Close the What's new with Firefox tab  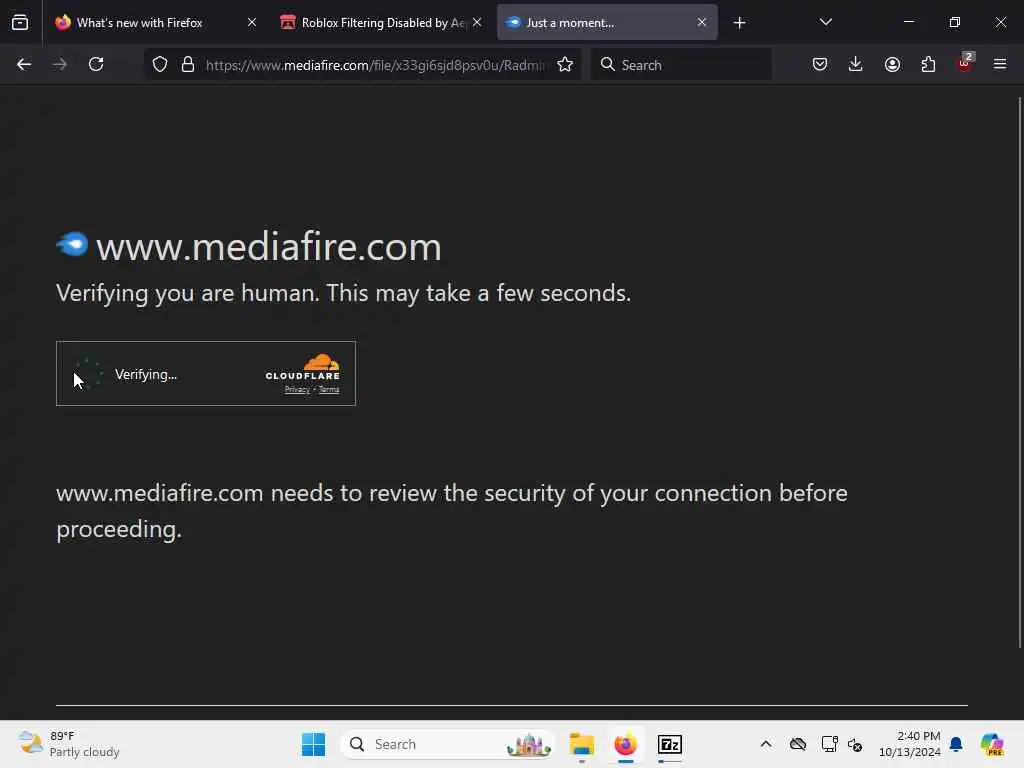252,22
